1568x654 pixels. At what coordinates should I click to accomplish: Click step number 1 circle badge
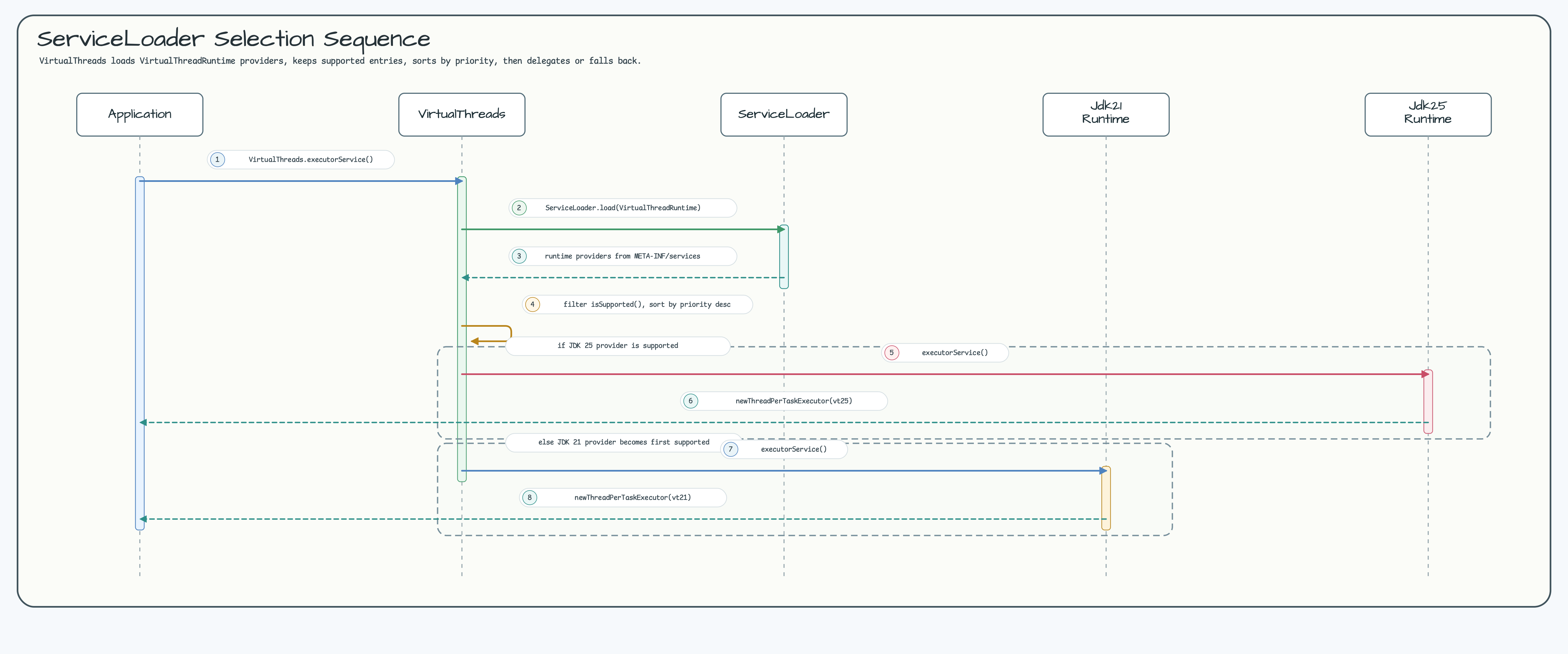pyautogui.click(x=217, y=160)
